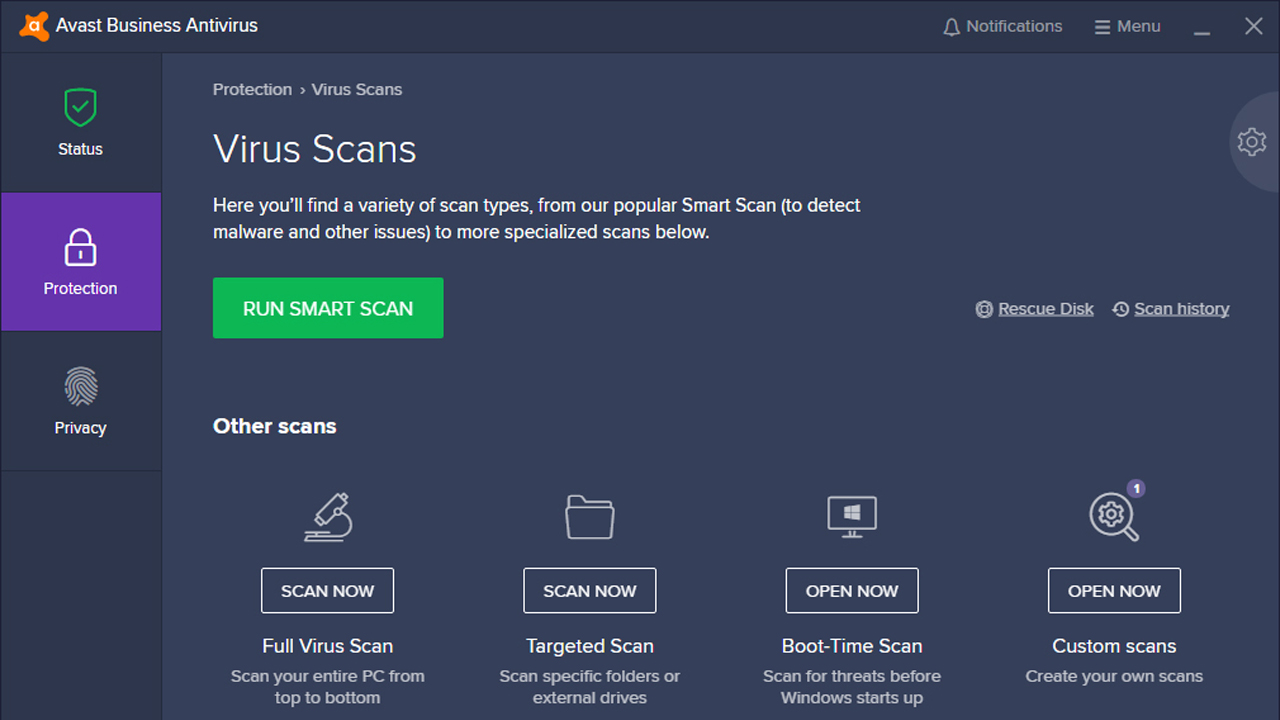The height and width of the screenshot is (720, 1280).
Task: Click the Custom scans title
Action: click(x=1114, y=646)
